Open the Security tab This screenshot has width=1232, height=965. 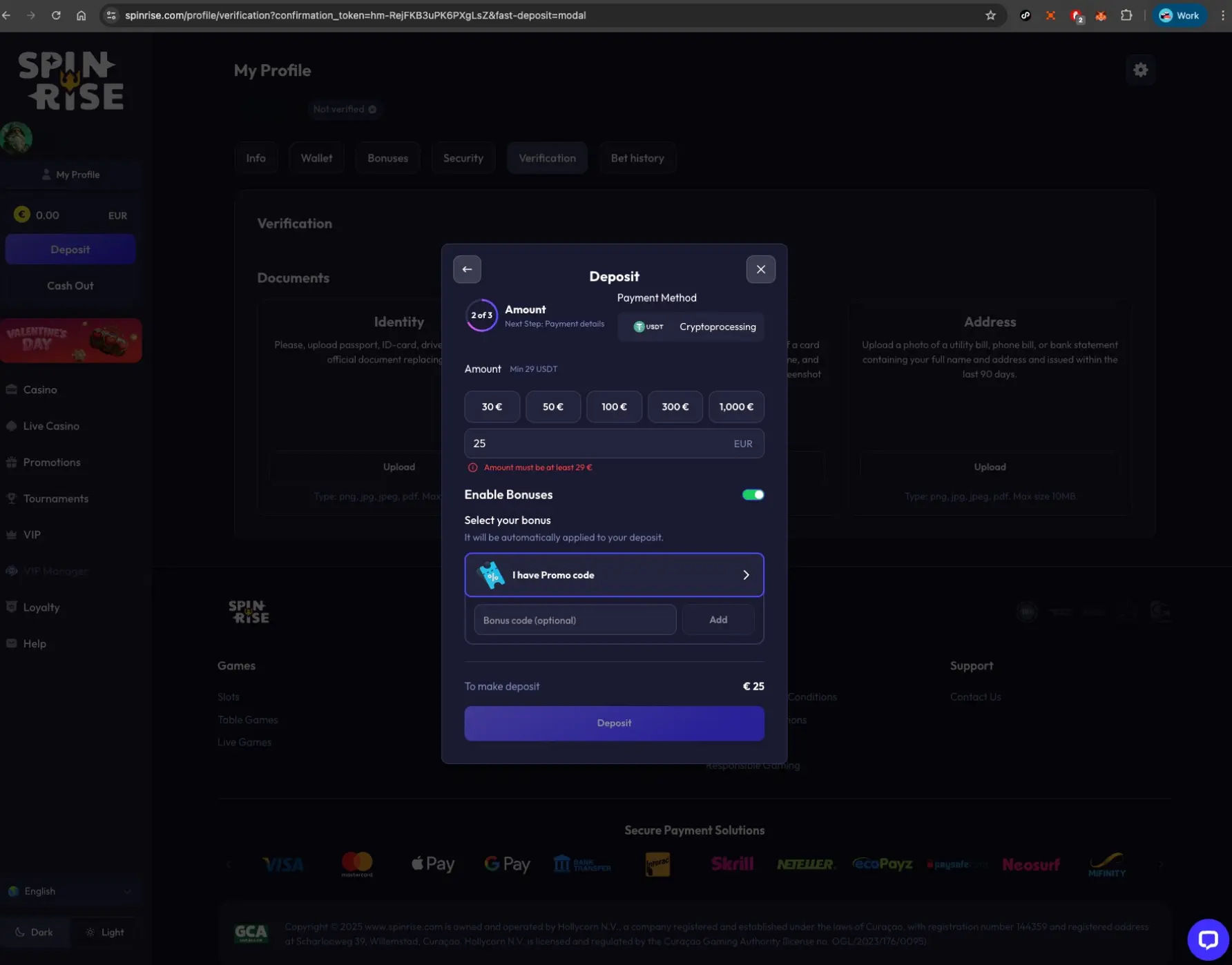click(463, 158)
